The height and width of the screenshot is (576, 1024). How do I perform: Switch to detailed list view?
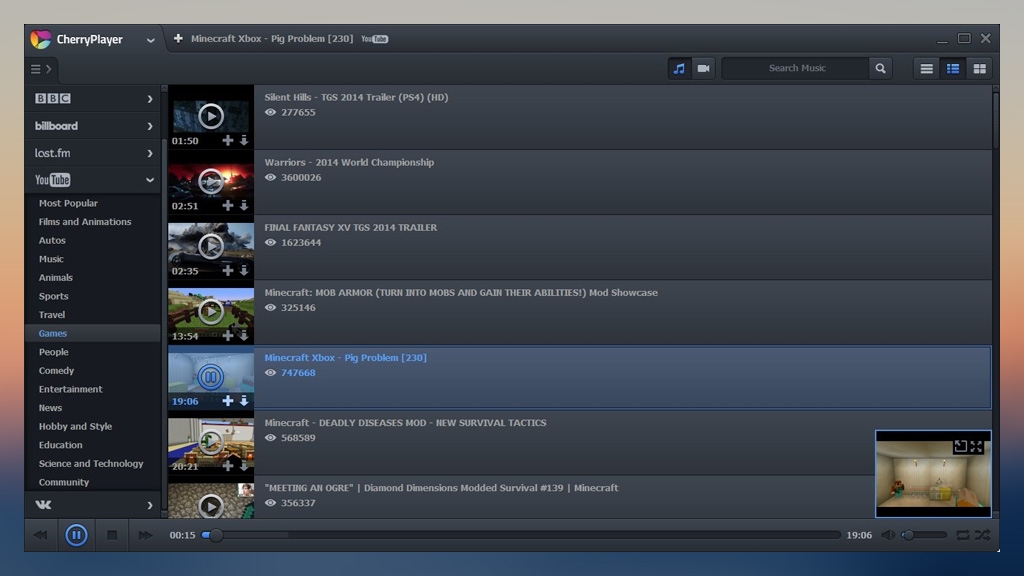953,69
